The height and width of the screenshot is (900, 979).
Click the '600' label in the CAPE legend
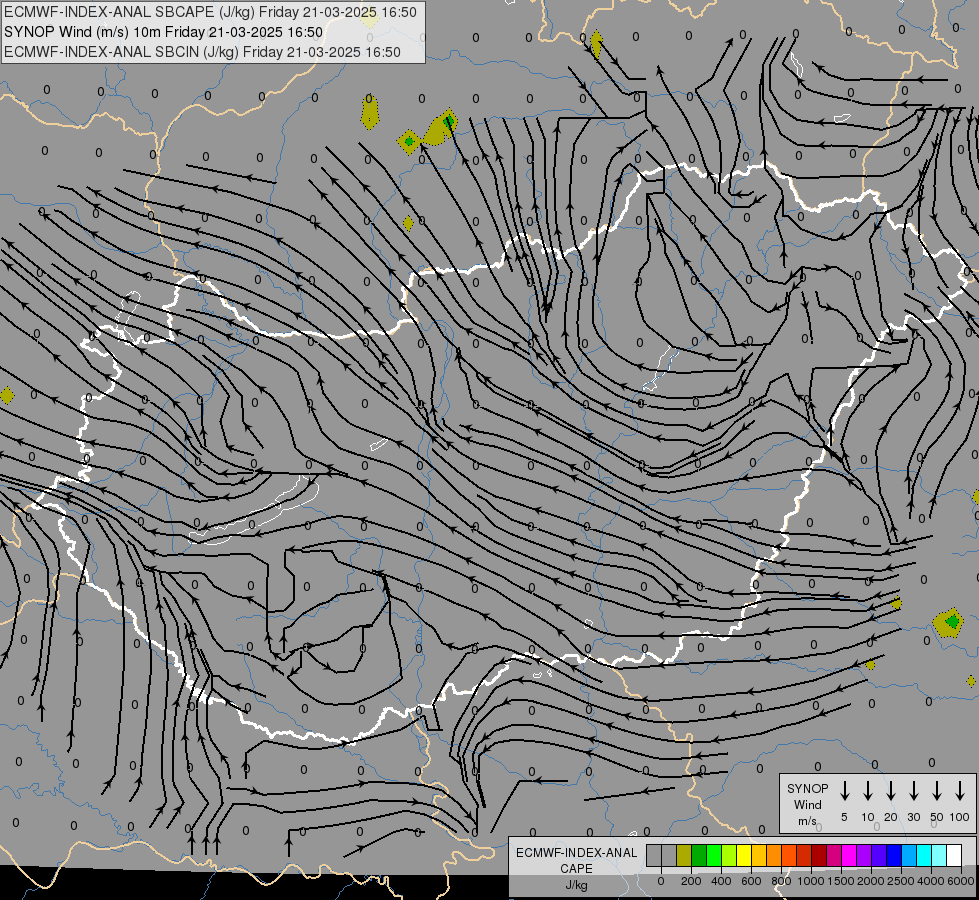tap(751, 881)
